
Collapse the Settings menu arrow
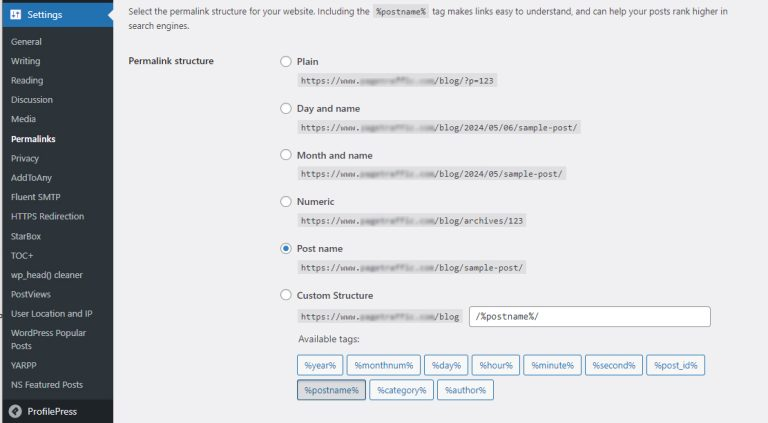coord(108,15)
